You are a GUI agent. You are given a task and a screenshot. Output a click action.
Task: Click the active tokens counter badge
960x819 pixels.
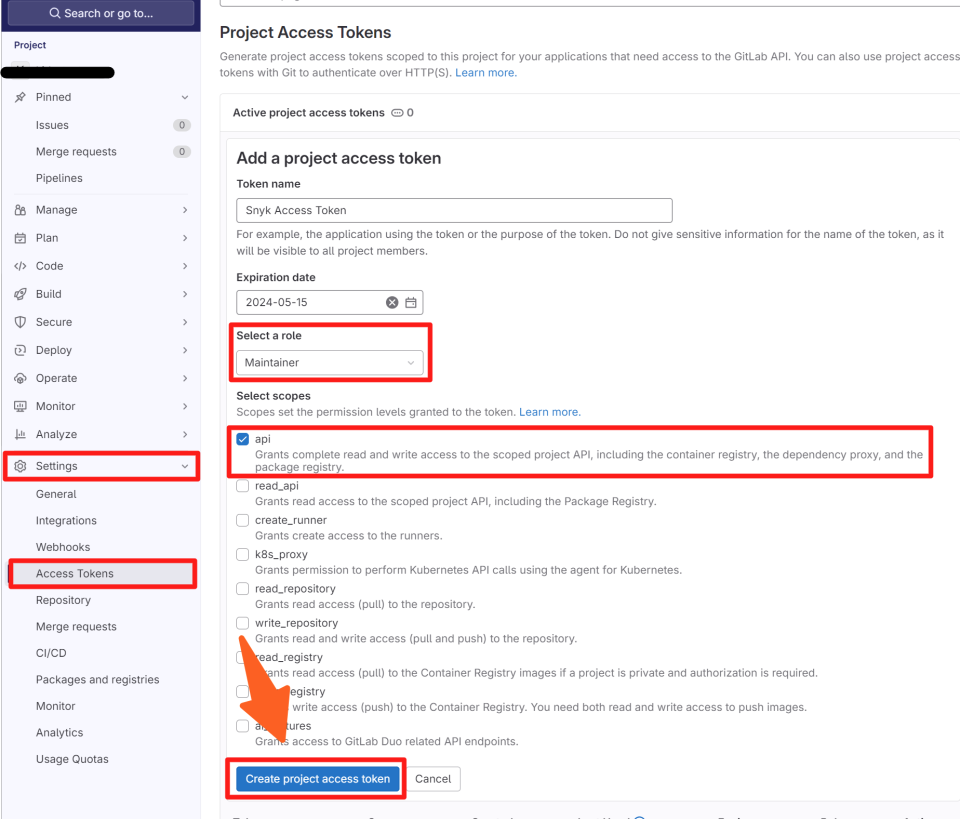point(401,113)
